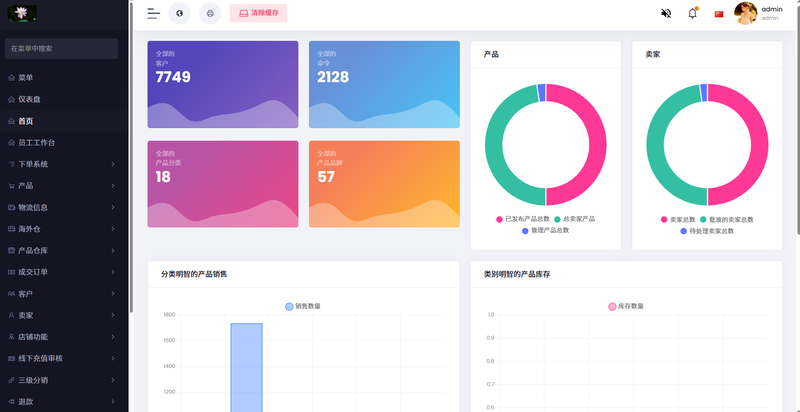The height and width of the screenshot is (412, 800).
Task: Toggle the muted sound speaker icon
Action: click(666, 14)
